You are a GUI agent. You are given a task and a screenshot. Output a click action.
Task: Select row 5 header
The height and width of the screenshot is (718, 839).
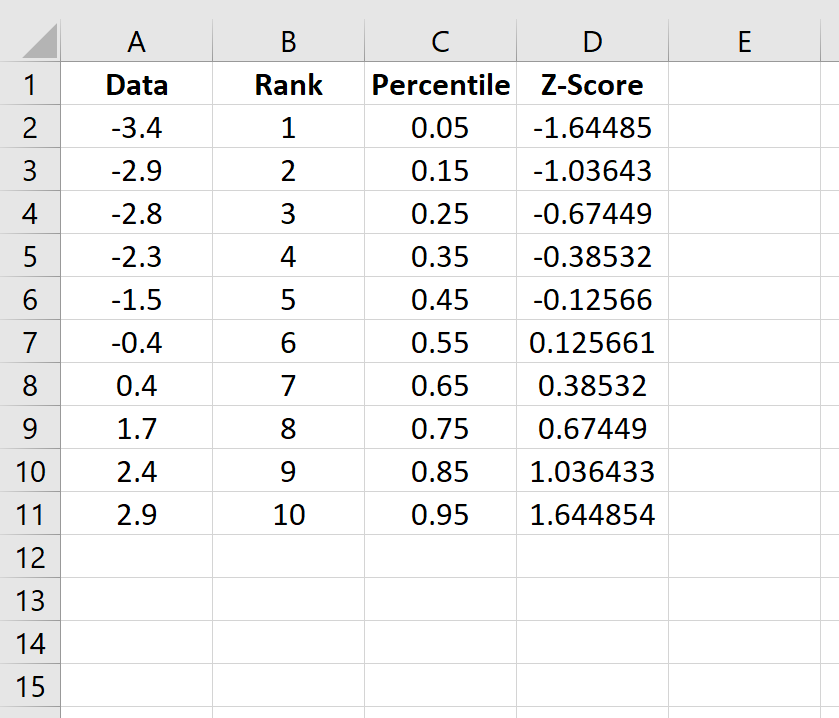coord(30,257)
